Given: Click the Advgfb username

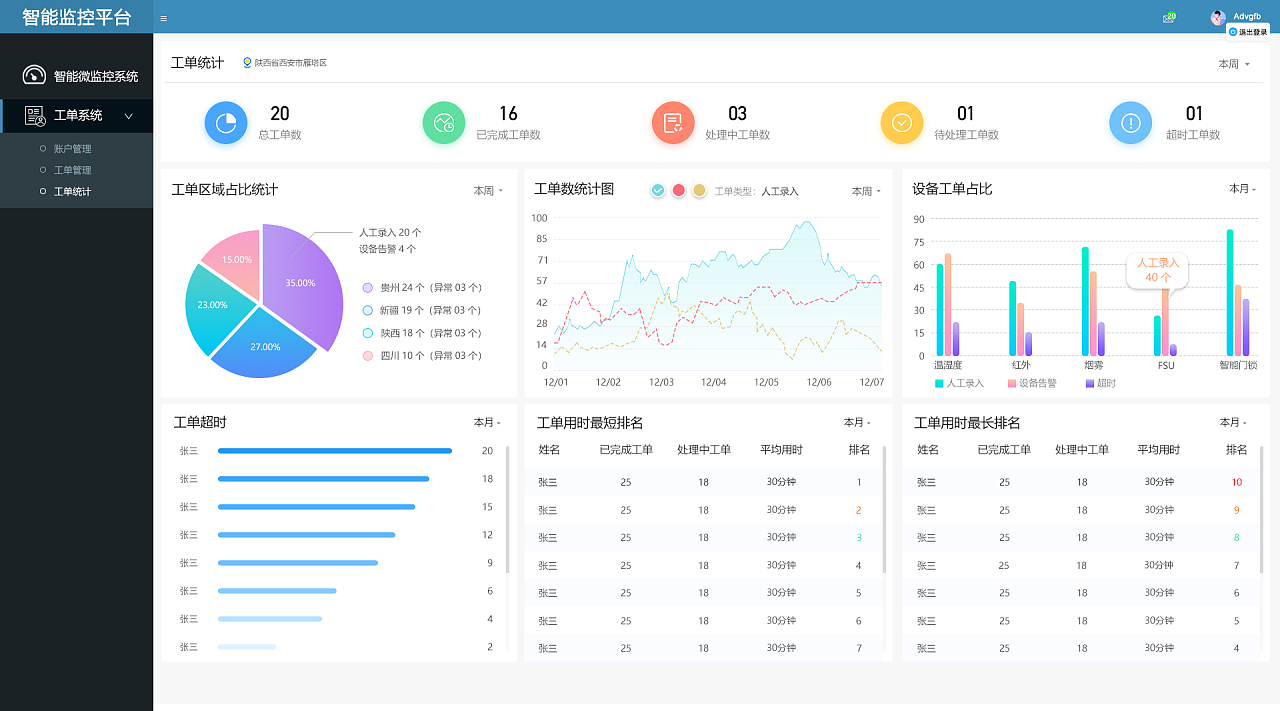Looking at the screenshot, I should pyautogui.click(x=1247, y=16).
